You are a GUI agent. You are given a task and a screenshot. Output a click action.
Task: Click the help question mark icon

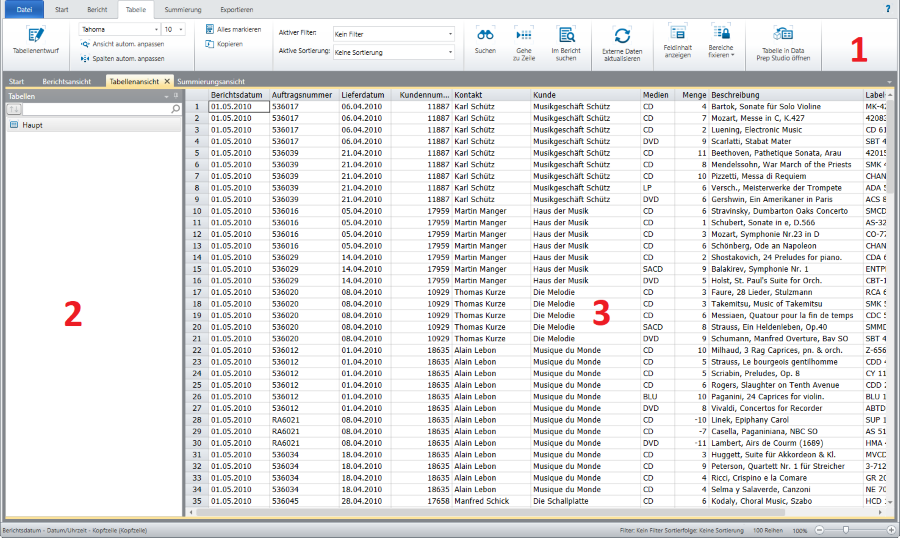click(887, 8)
